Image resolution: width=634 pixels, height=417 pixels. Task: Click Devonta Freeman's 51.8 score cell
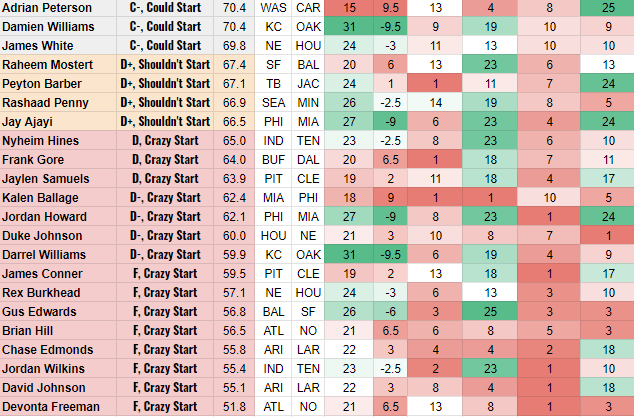[x=234, y=407]
